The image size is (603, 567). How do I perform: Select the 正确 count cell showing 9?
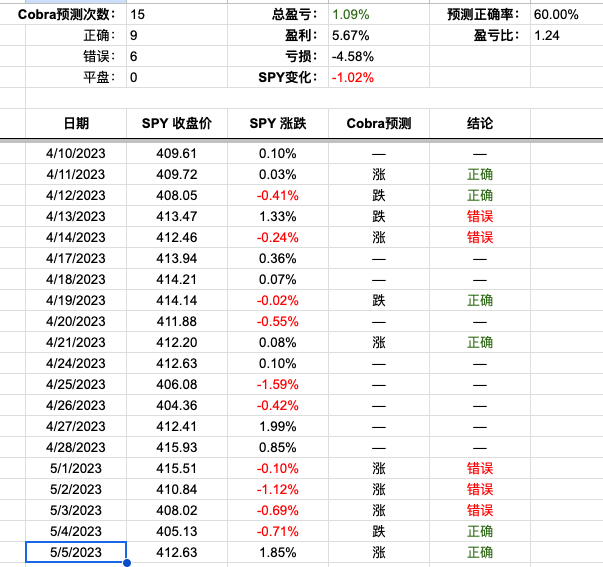[x=177, y=35]
